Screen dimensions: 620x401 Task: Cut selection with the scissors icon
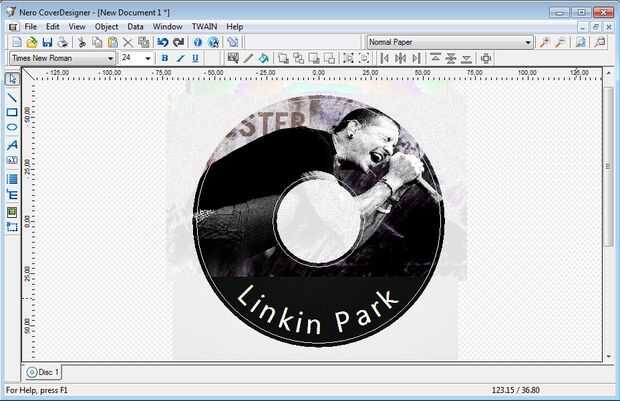82,42
